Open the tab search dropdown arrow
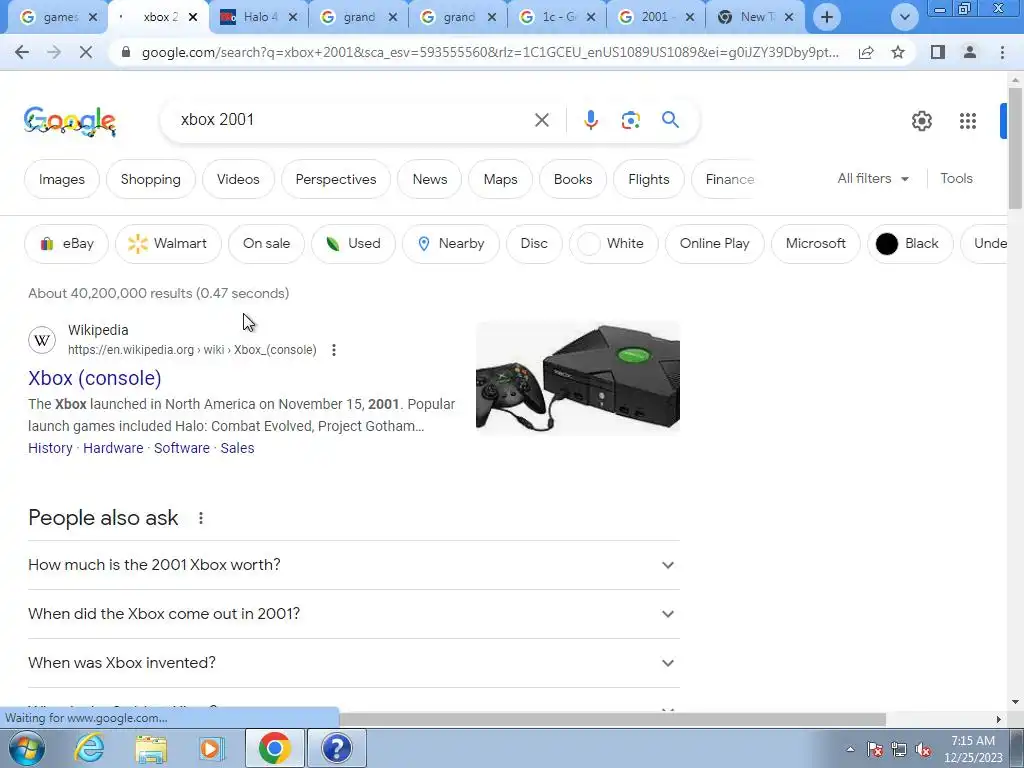Viewport: 1024px width, 768px height. (x=904, y=17)
